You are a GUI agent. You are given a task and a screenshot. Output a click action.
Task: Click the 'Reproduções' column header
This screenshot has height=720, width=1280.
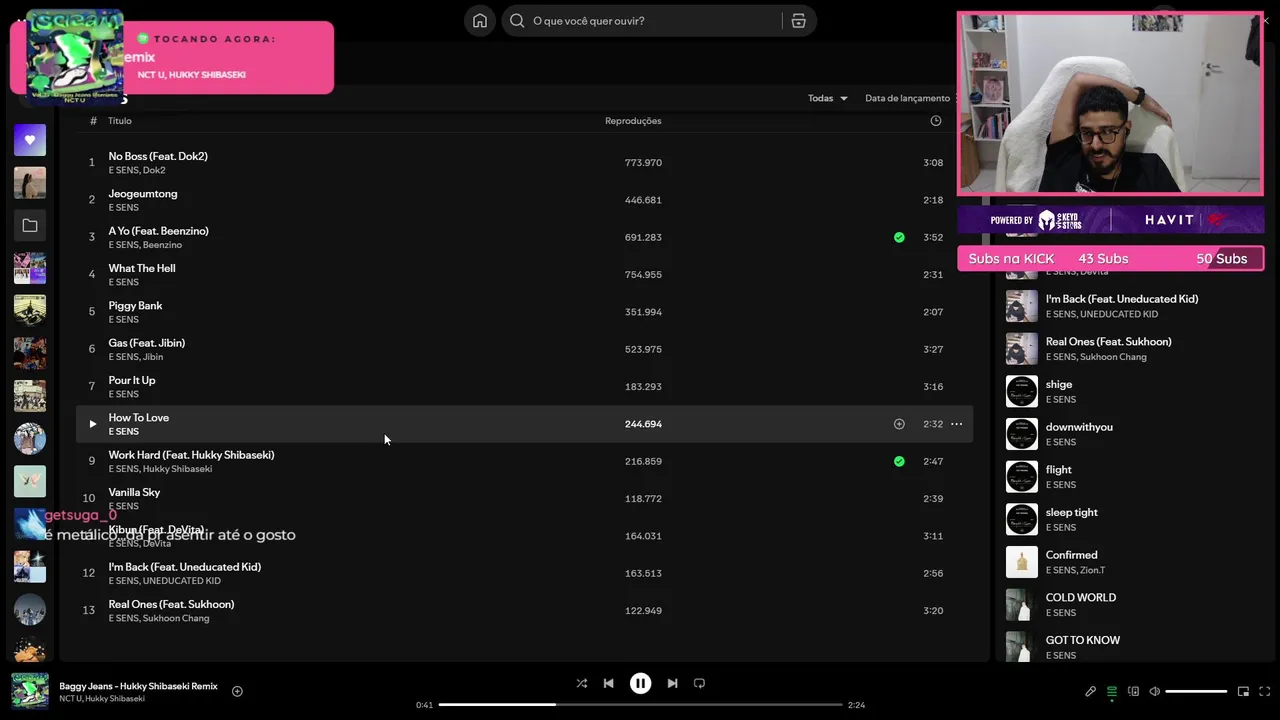point(633,121)
